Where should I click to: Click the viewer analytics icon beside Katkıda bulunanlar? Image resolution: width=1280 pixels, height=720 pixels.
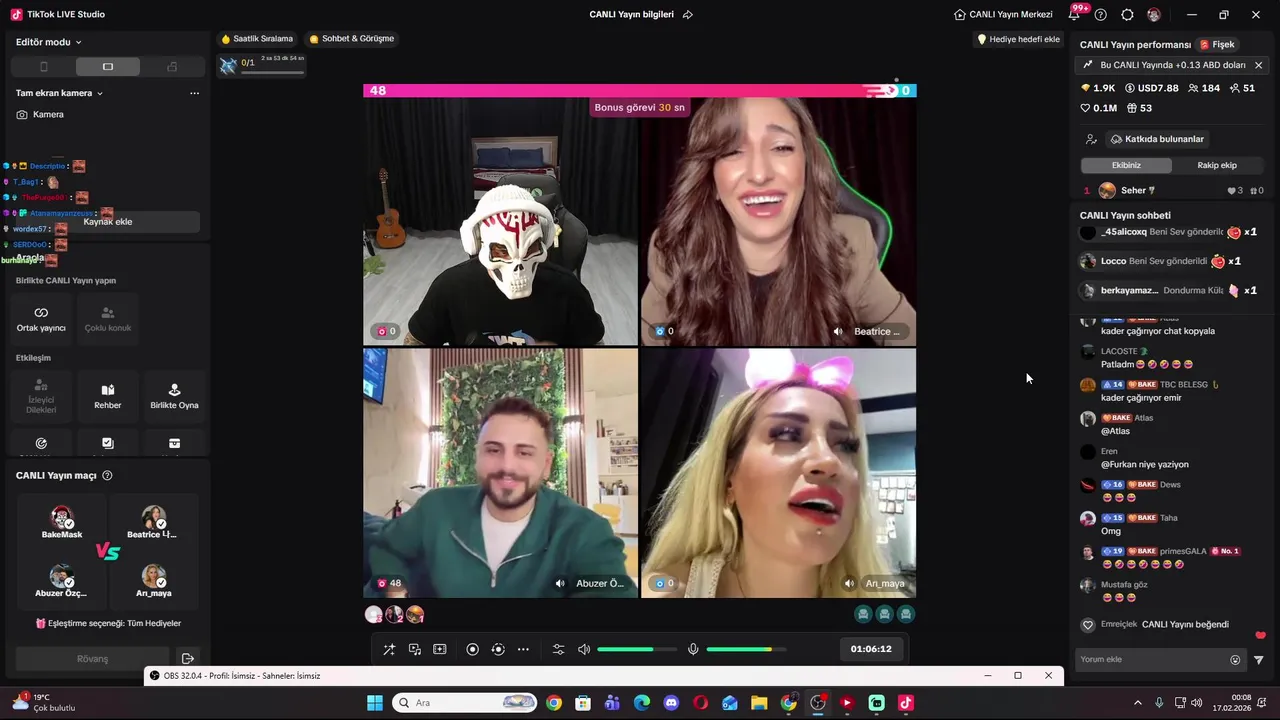pos(1091,139)
